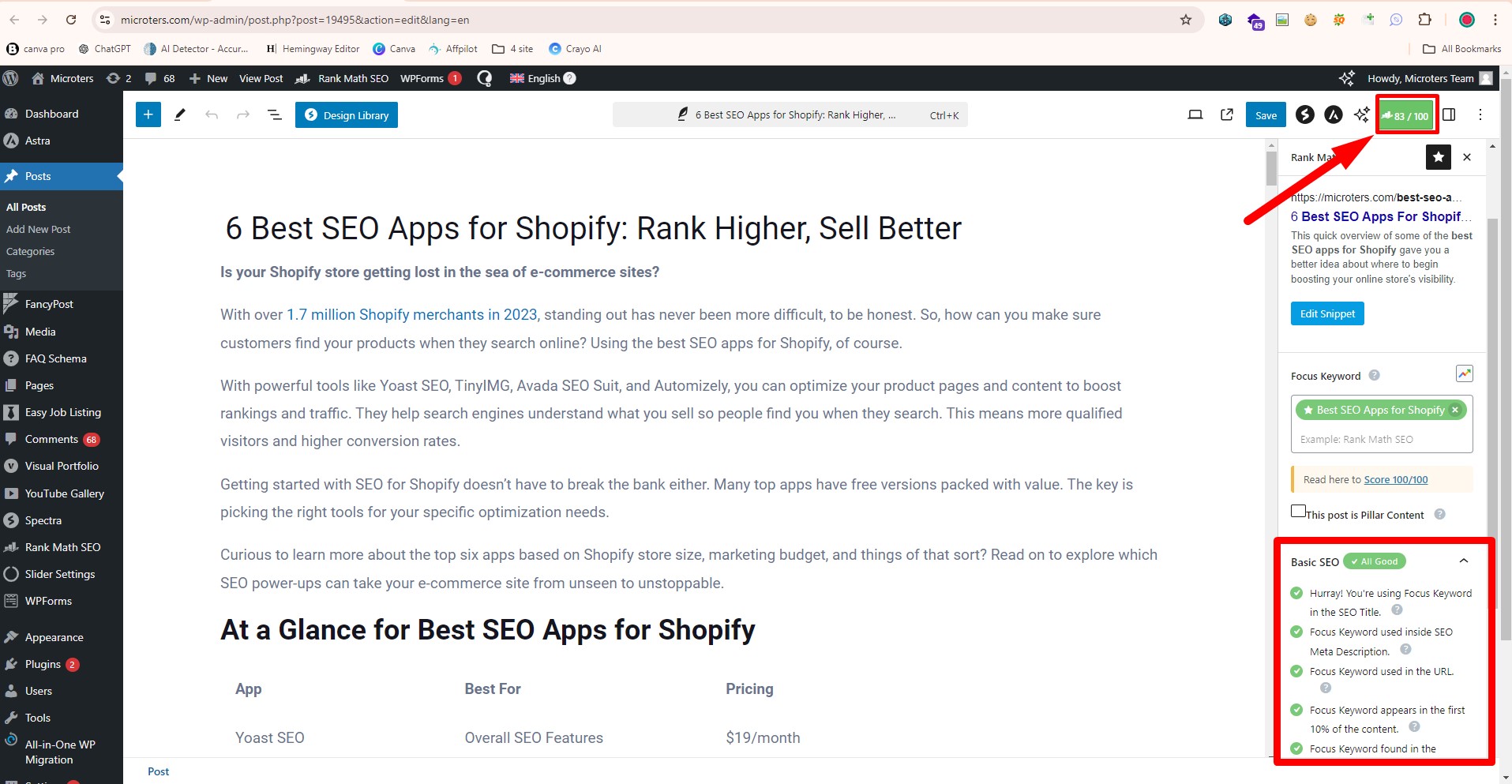Open the Astra settings icon in toolbar
This screenshot has width=1512, height=784.
point(1334,115)
